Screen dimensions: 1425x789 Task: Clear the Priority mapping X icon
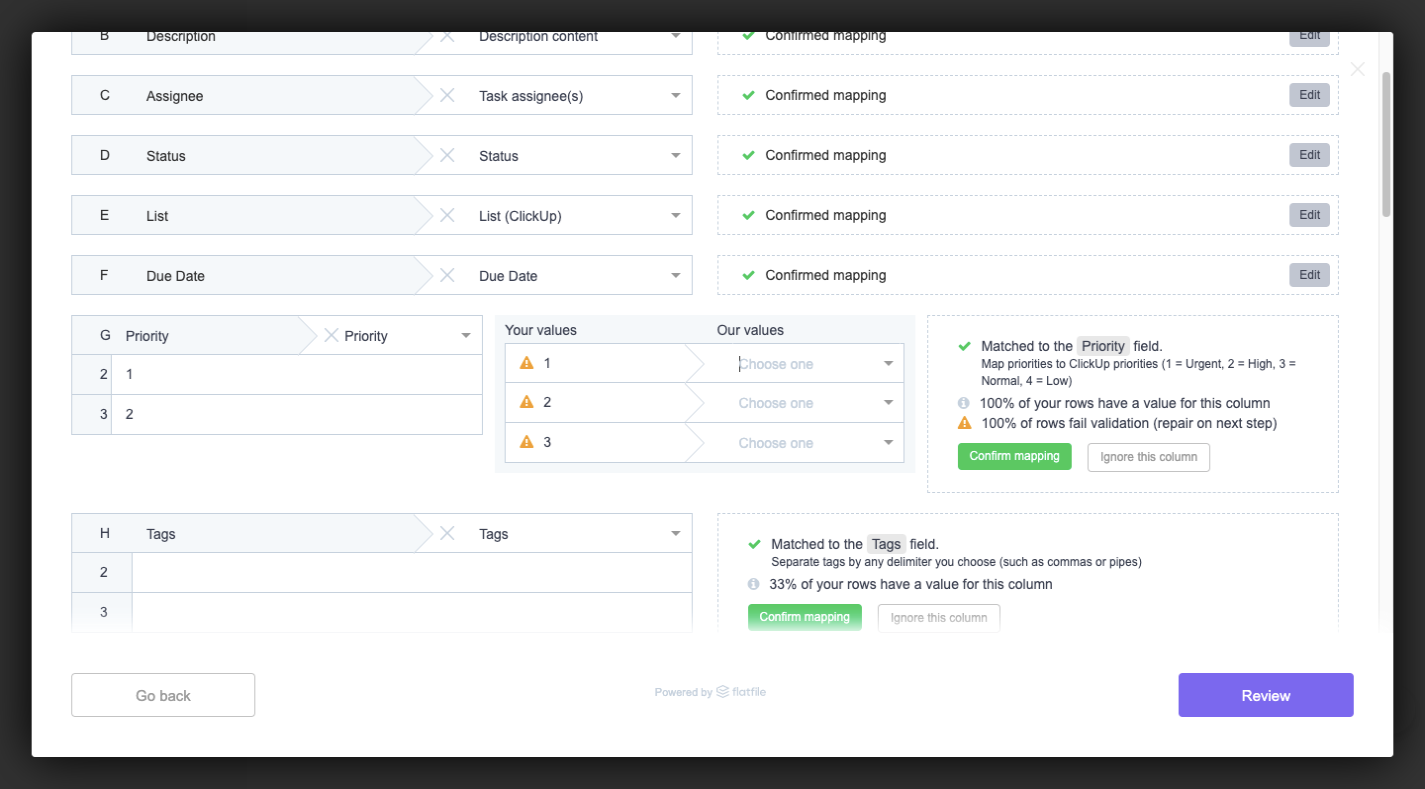(331, 335)
